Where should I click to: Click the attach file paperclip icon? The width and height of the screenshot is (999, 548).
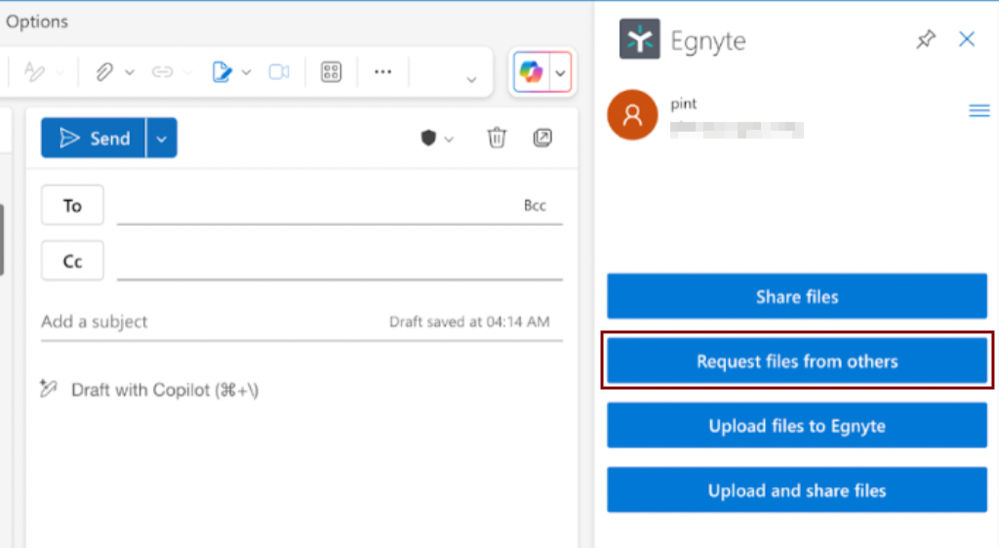click(x=104, y=72)
